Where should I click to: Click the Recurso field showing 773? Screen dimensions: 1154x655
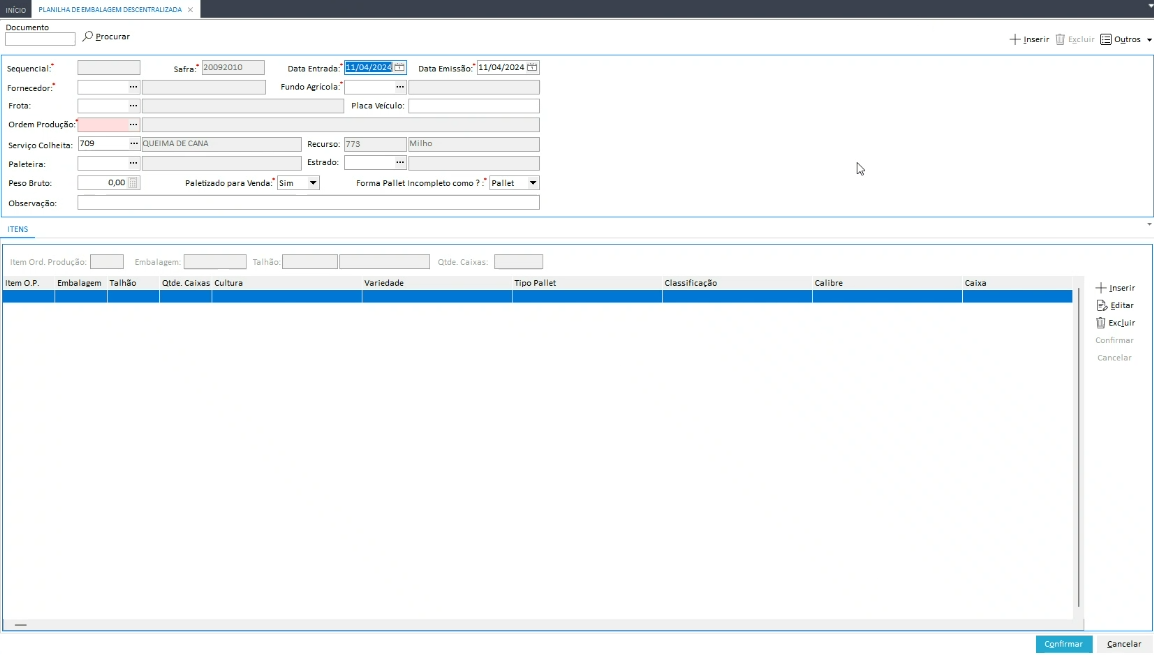coord(375,144)
